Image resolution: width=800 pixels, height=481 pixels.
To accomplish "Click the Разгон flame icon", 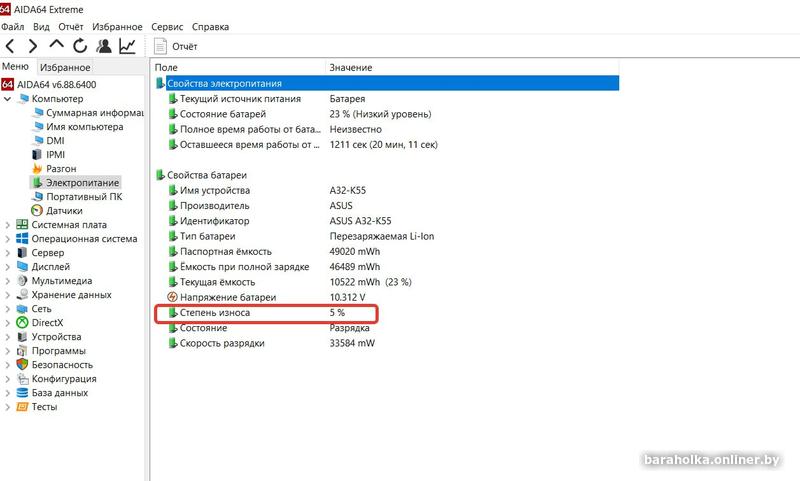I will tap(37, 168).
